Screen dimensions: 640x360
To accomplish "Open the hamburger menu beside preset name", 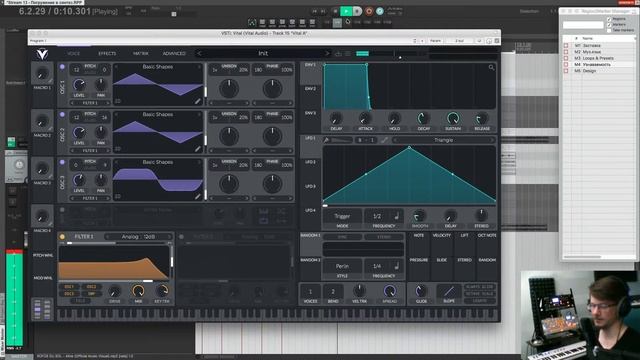I will [348, 53].
